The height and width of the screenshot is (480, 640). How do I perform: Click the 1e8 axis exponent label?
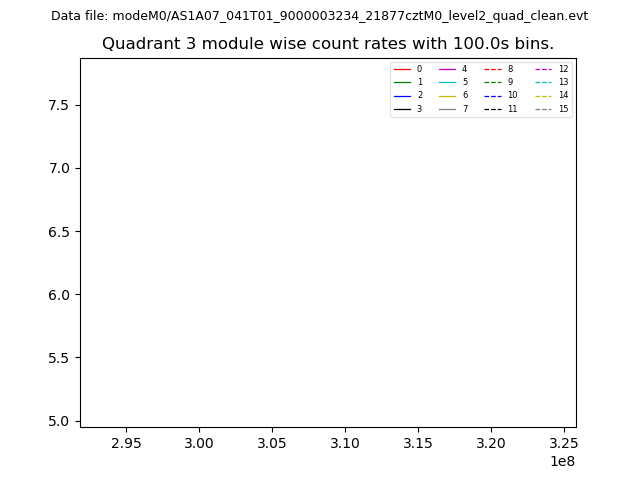click(561, 461)
